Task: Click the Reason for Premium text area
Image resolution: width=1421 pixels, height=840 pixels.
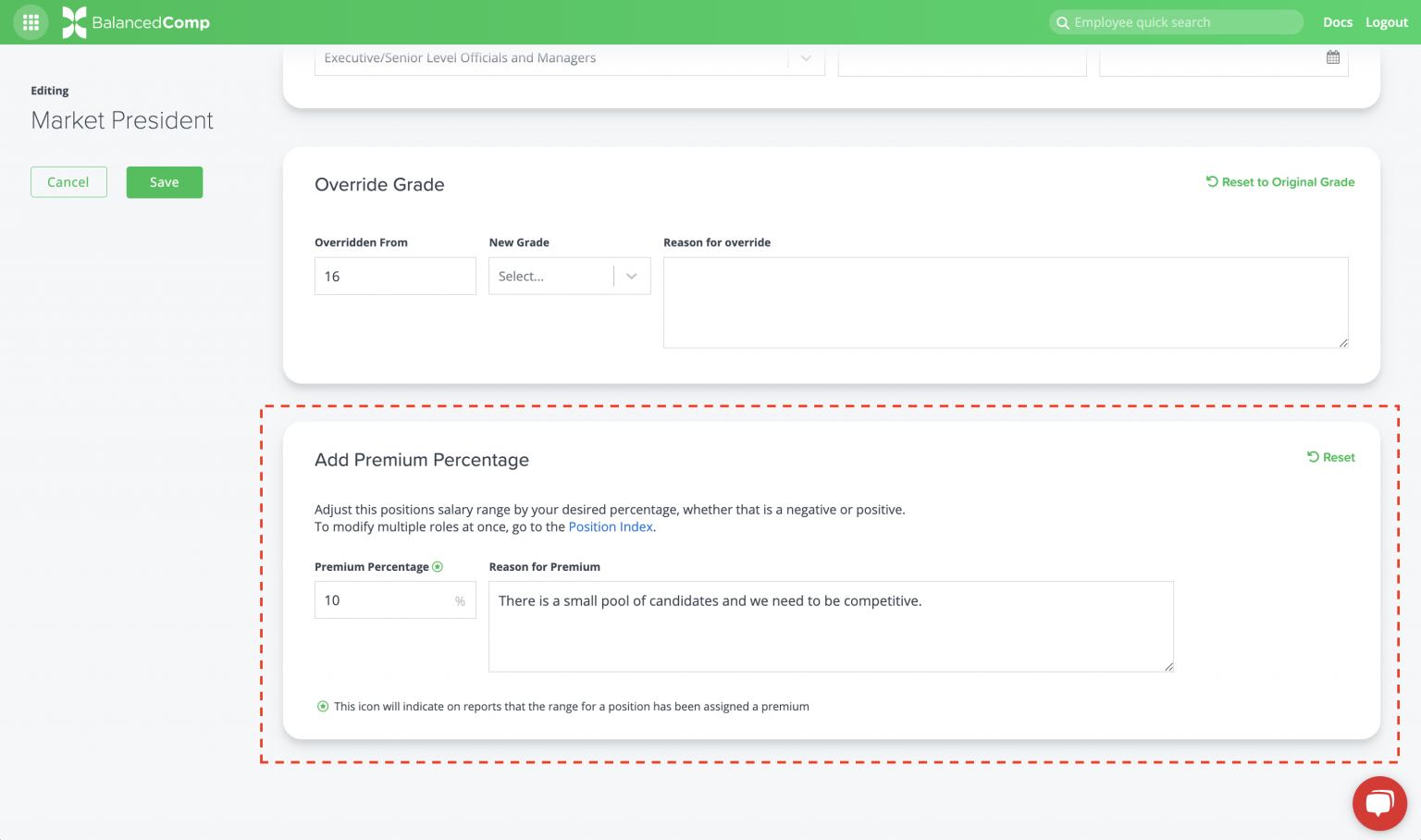Action: [830, 626]
